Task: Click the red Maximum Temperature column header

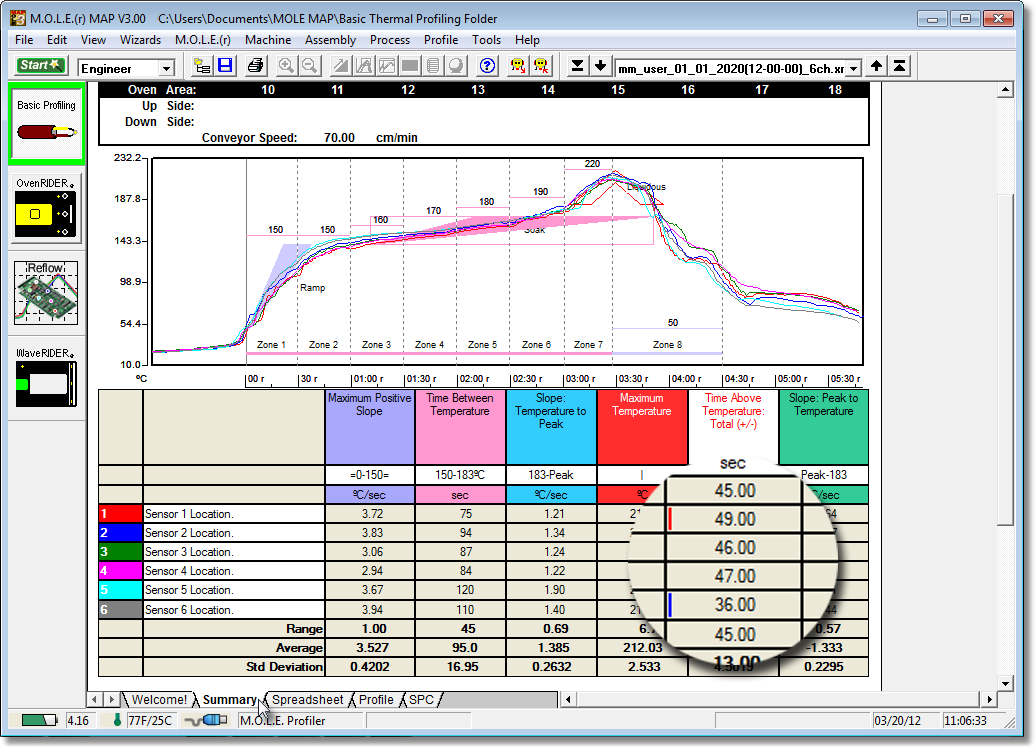Action: tap(642, 427)
